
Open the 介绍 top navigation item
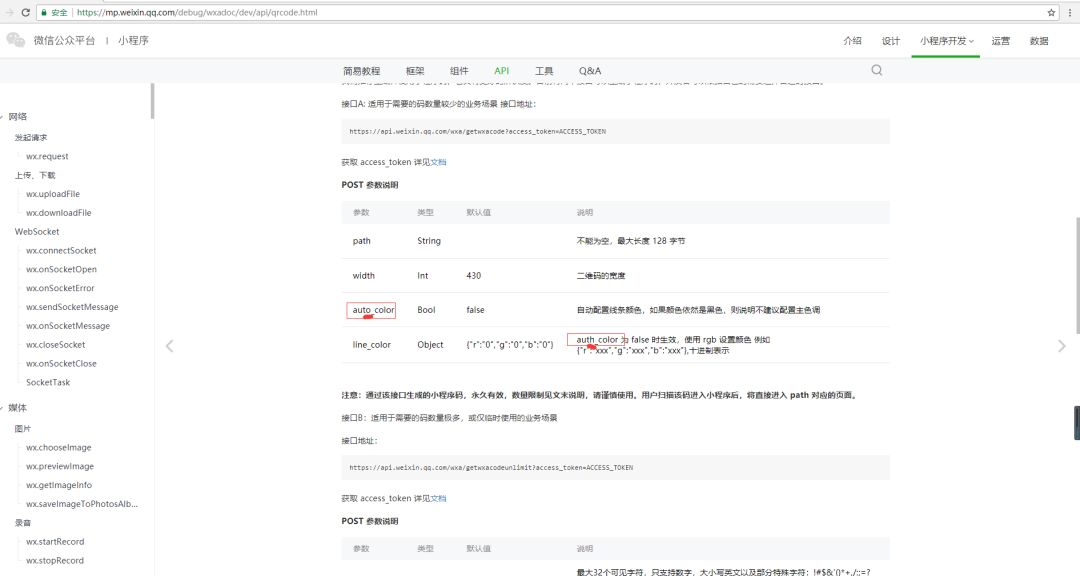click(x=852, y=41)
